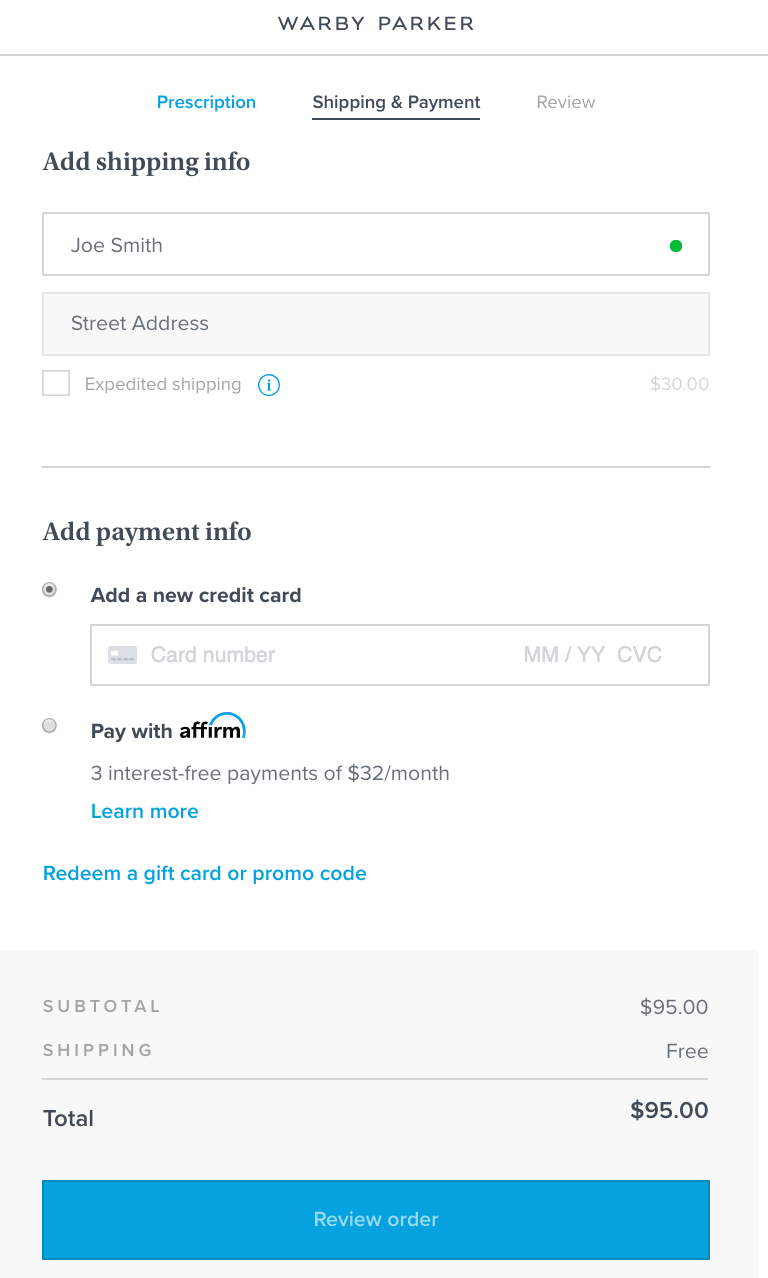Click Redeem a gift card or promo code
This screenshot has width=768, height=1278.
[x=204, y=873]
